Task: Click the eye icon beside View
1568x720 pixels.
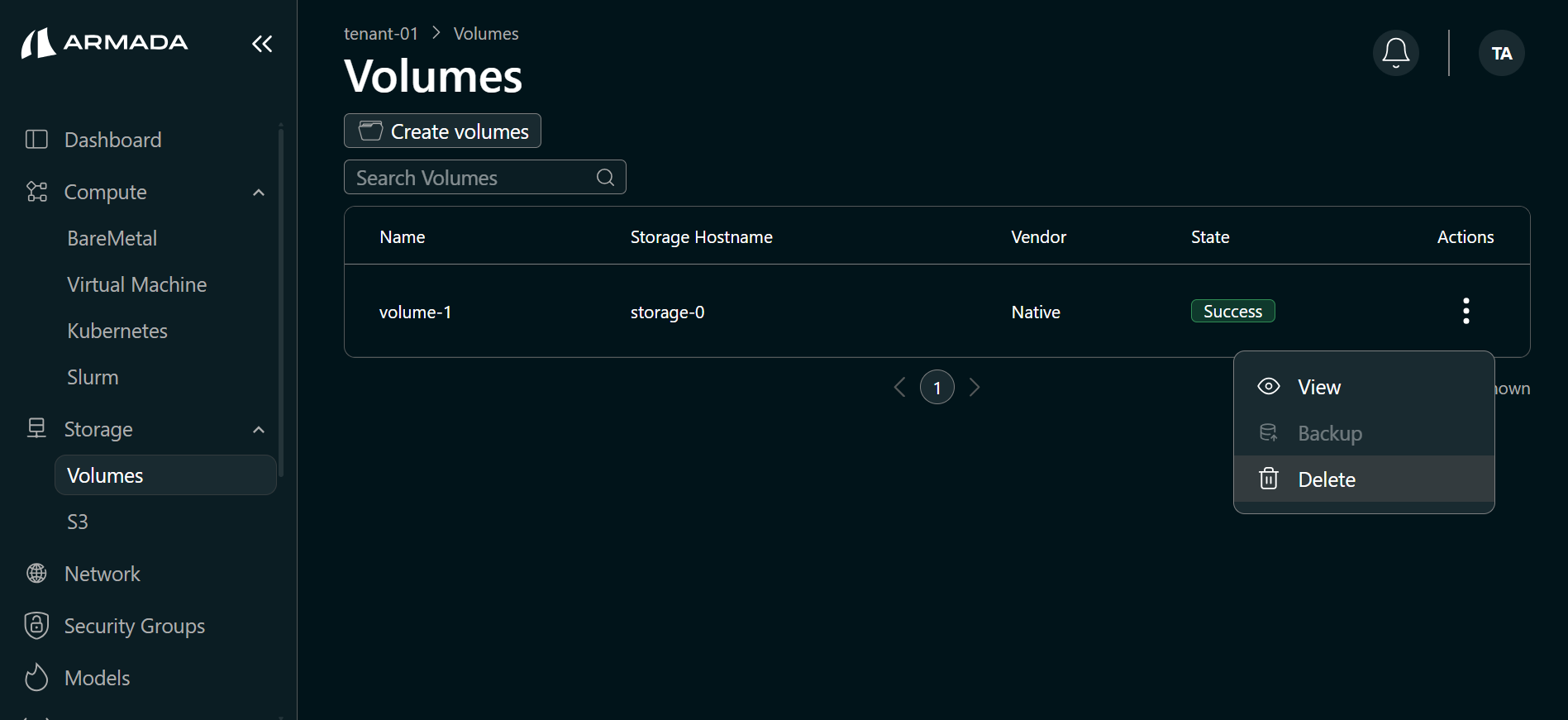Action: pos(1269,386)
